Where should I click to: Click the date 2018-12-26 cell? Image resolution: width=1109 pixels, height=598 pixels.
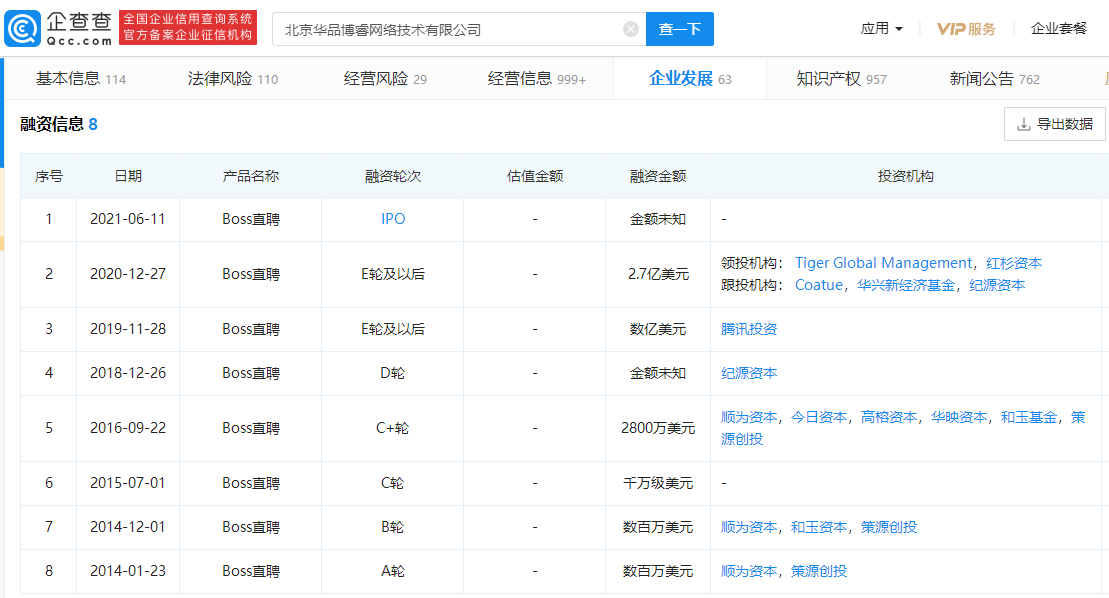127,373
